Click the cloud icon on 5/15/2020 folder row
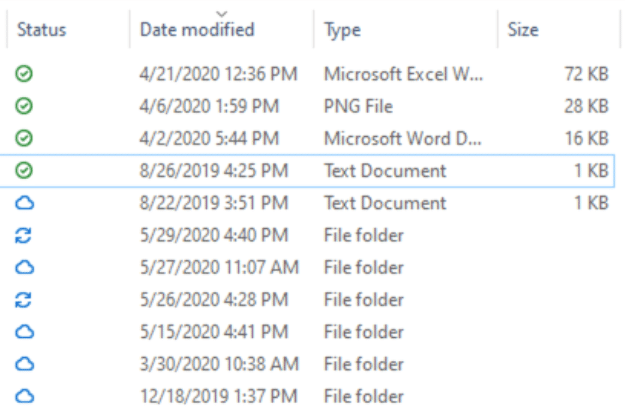 (25, 332)
